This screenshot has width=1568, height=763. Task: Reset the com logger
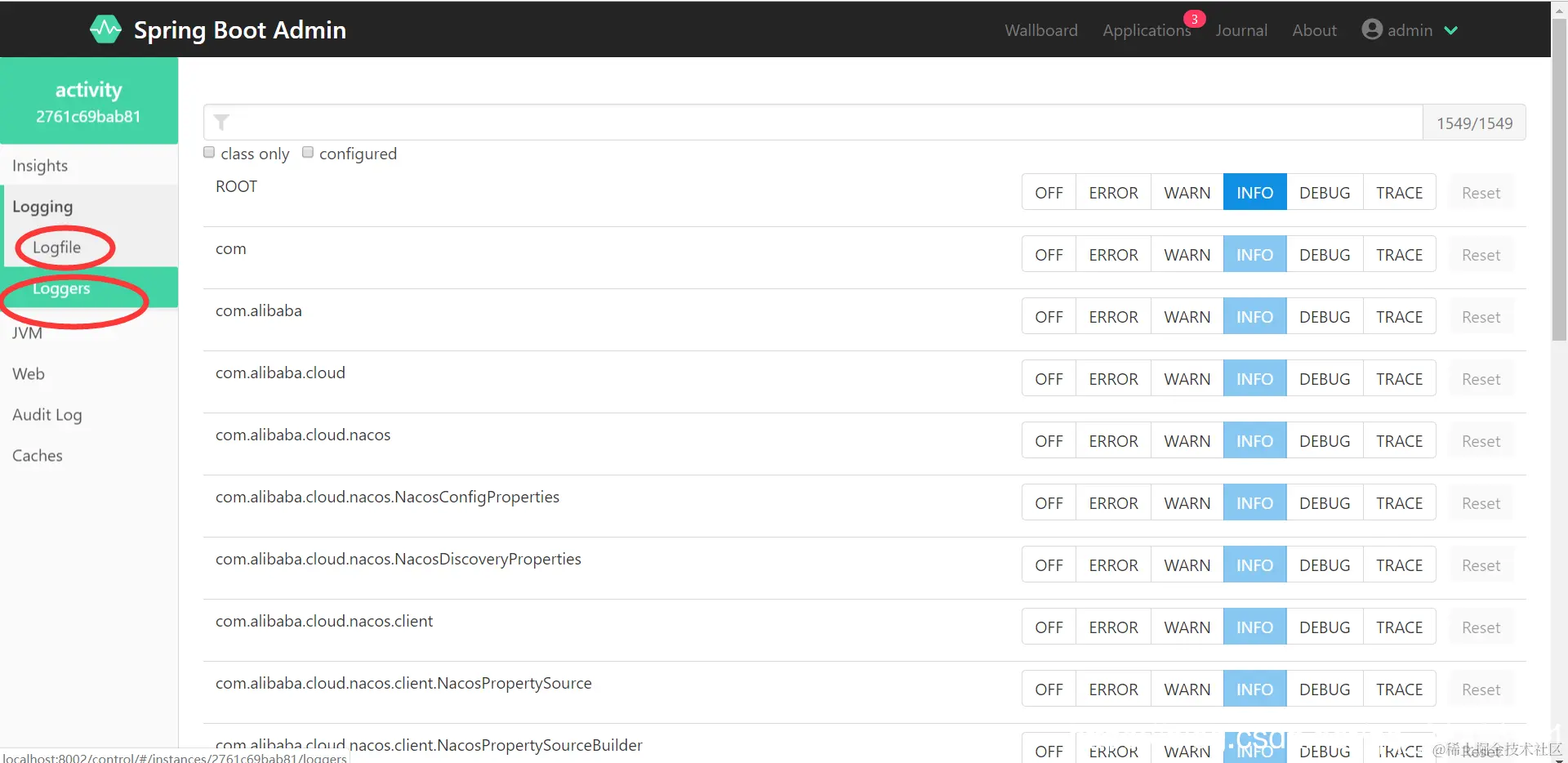point(1481,254)
